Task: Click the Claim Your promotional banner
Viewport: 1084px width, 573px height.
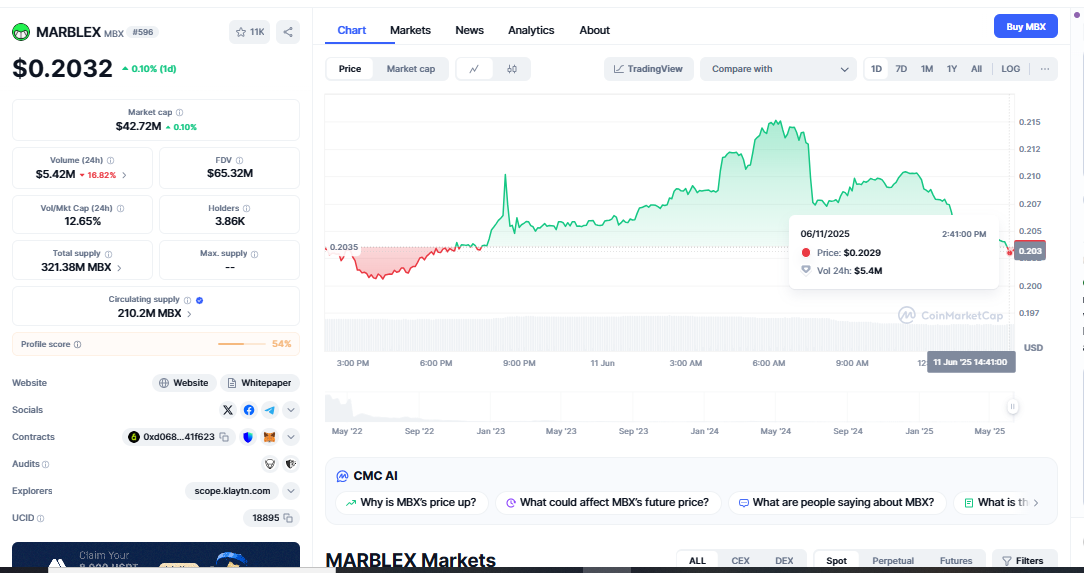Action: coord(156,556)
